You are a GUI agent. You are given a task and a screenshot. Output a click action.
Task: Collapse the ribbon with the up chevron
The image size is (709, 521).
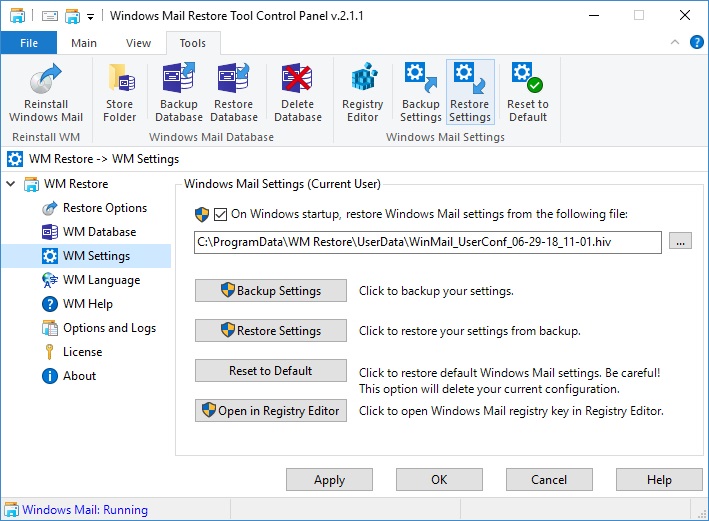click(x=675, y=43)
